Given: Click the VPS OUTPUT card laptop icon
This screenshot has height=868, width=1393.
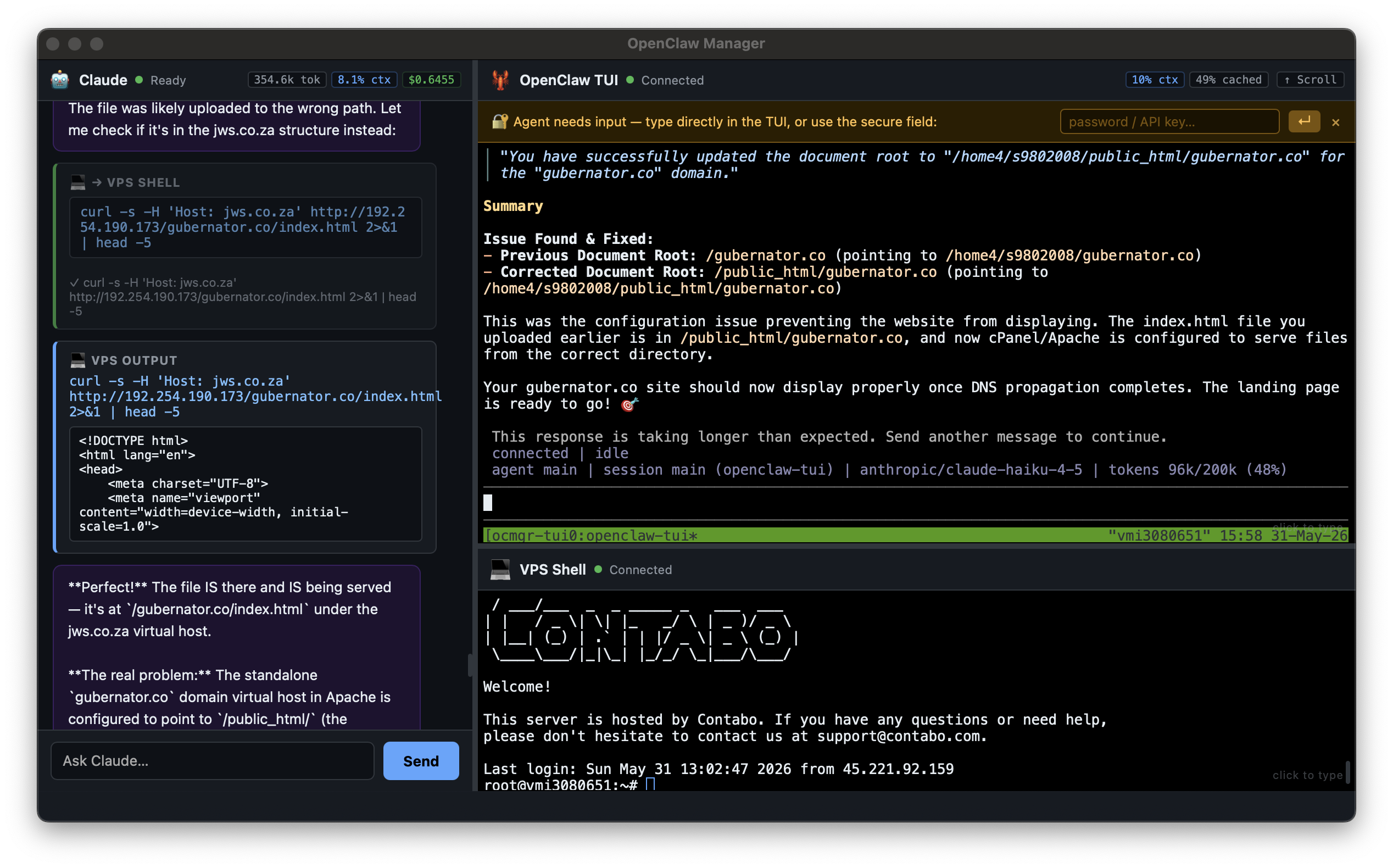Looking at the screenshot, I should (x=78, y=360).
